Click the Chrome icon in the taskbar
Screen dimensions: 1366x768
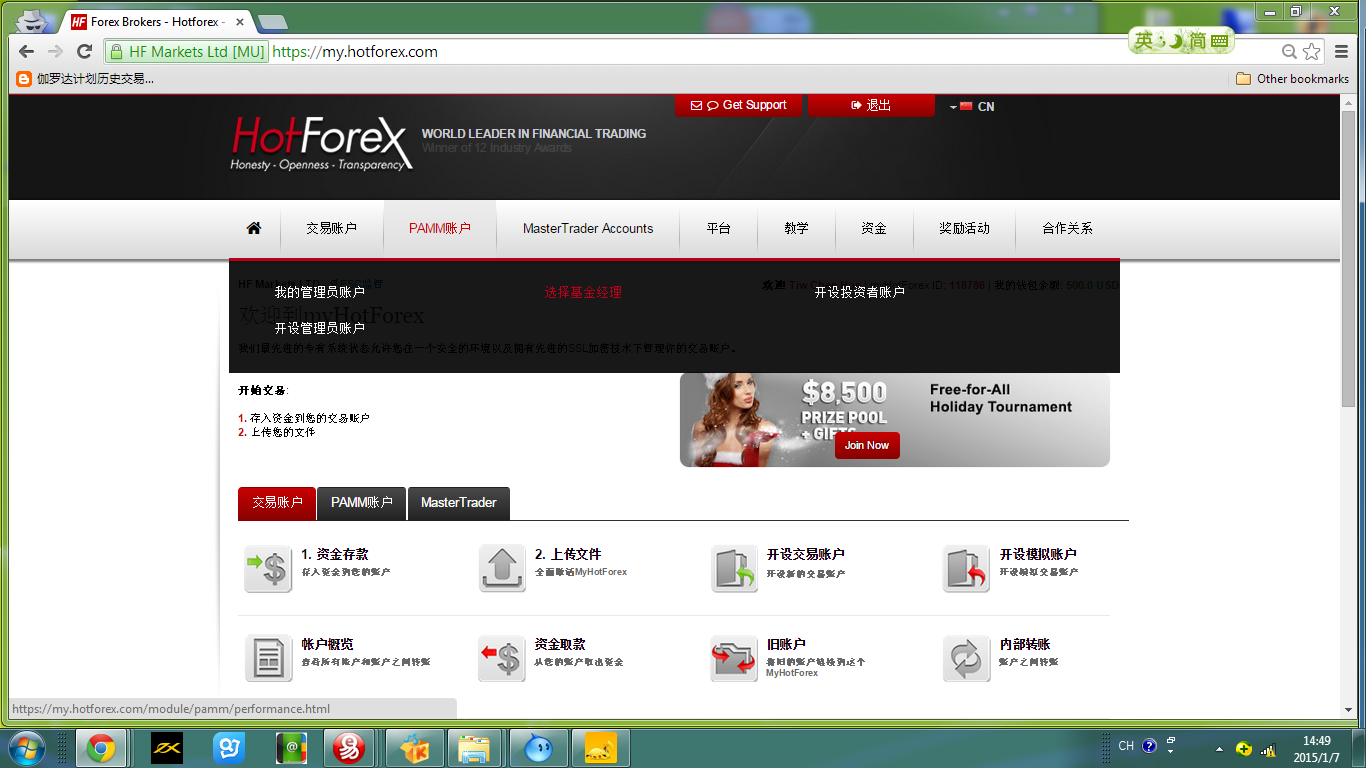tap(100, 748)
